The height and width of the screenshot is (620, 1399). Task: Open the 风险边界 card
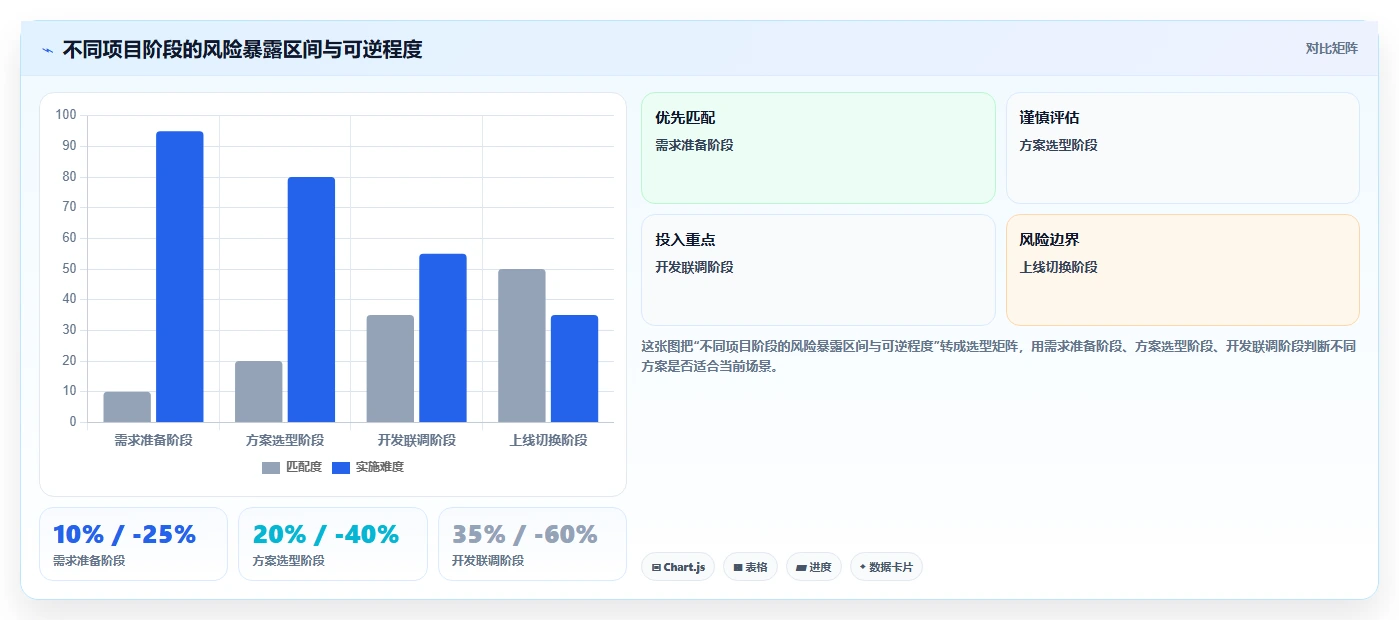[x=1182, y=270]
